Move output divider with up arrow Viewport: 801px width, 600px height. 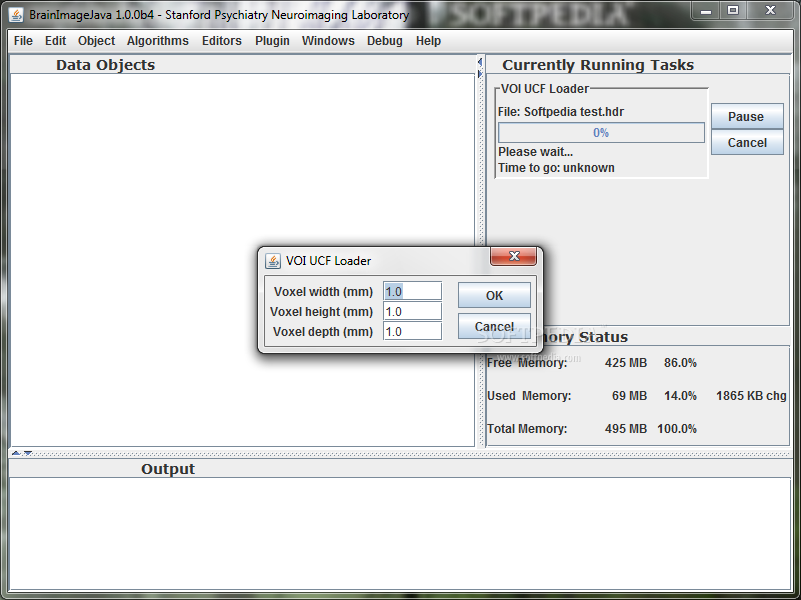point(16,453)
